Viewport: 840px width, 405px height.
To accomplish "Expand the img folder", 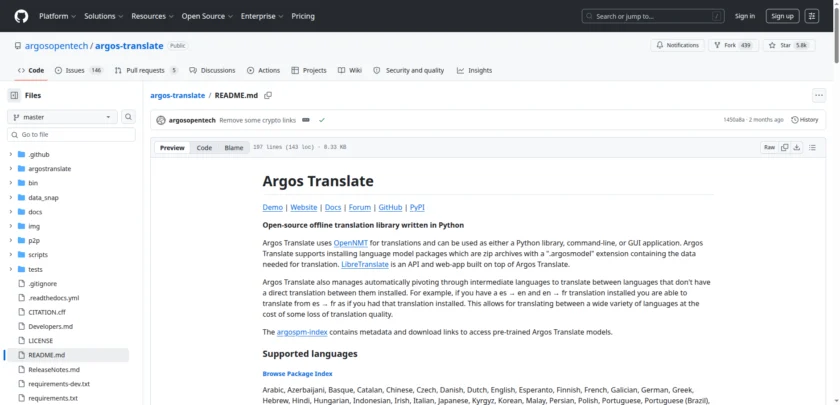I will [x=11, y=226].
